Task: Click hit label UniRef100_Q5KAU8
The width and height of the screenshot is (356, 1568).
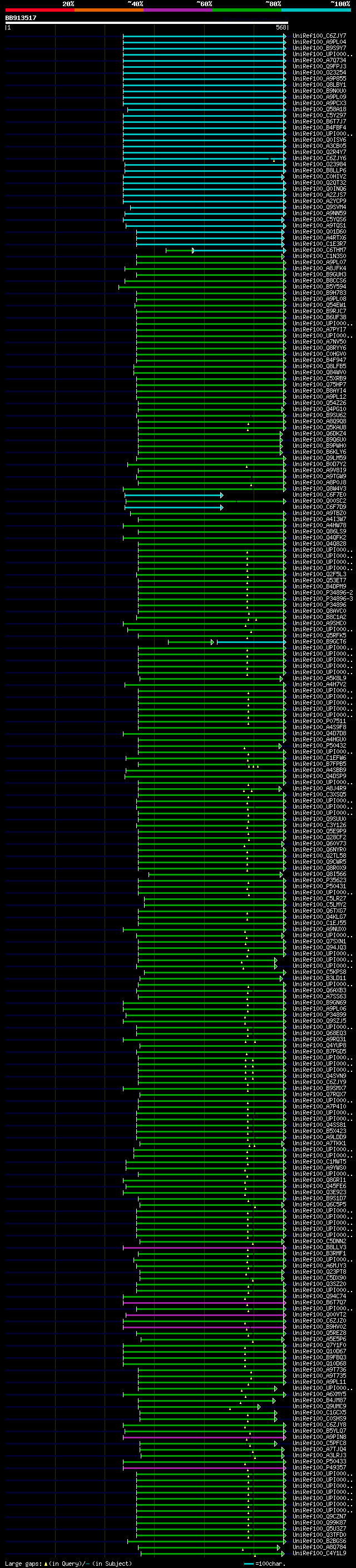Action: tap(319, 427)
